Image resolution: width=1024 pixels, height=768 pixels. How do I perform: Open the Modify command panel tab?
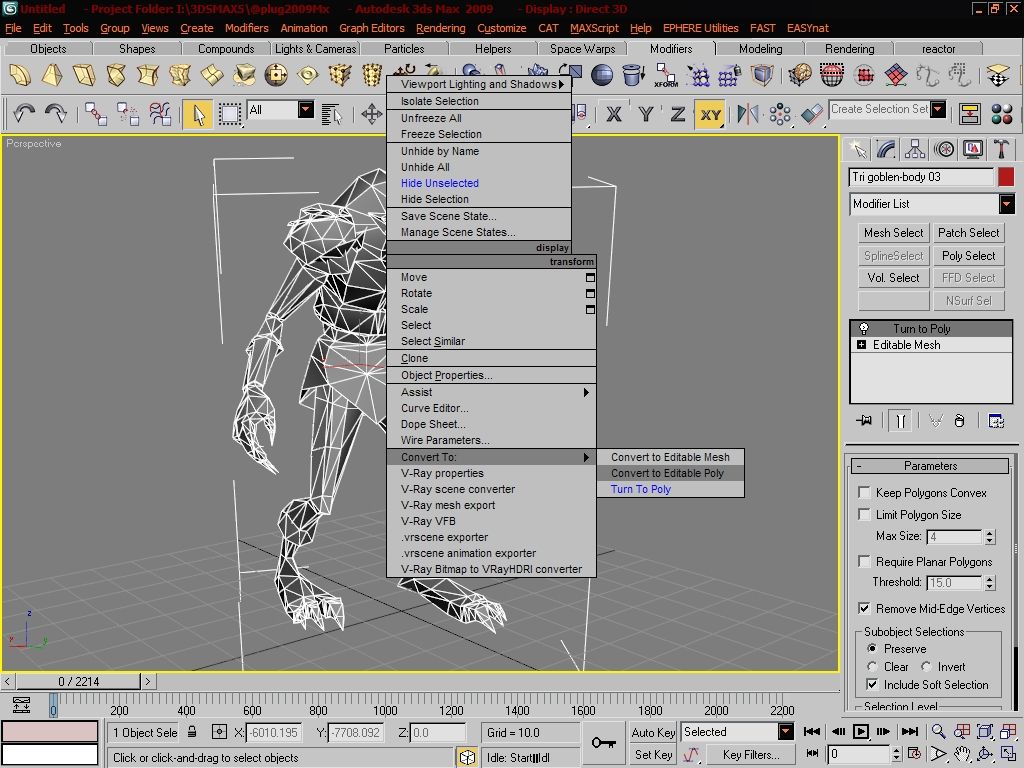(886, 150)
